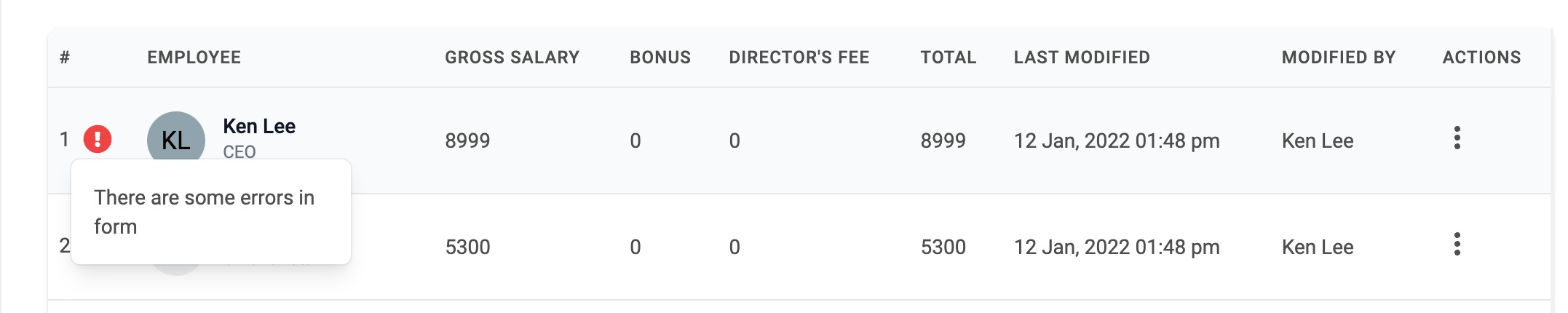Select the Ken Lee employee name
This screenshot has height=313, width=1568.
(x=259, y=126)
